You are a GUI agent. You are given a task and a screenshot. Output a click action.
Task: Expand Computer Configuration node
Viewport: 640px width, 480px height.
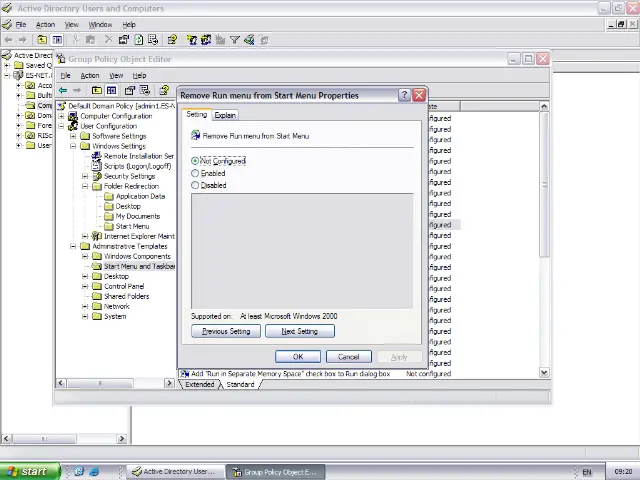(x=61, y=116)
